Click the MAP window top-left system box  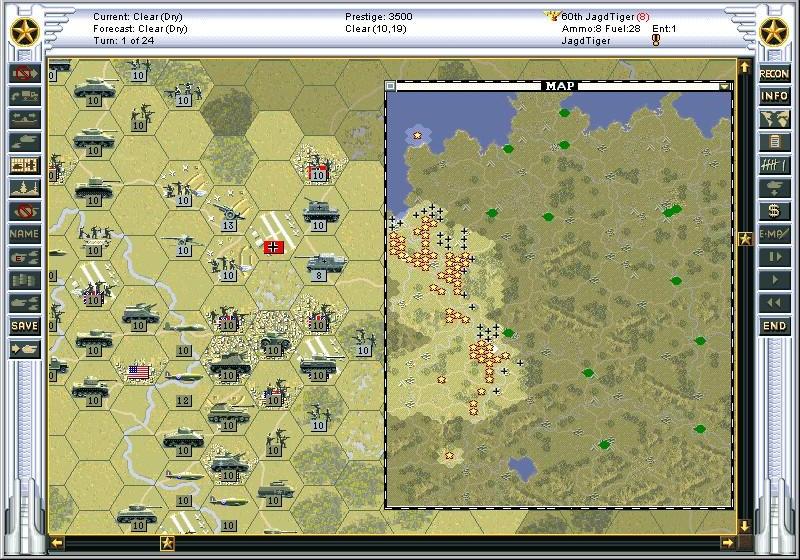[x=390, y=87]
